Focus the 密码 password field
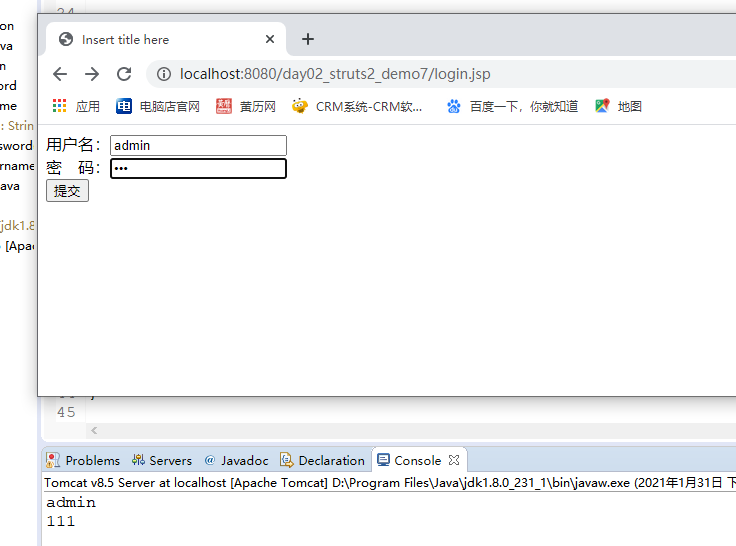This screenshot has width=736, height=546. (x=198, y=169)
